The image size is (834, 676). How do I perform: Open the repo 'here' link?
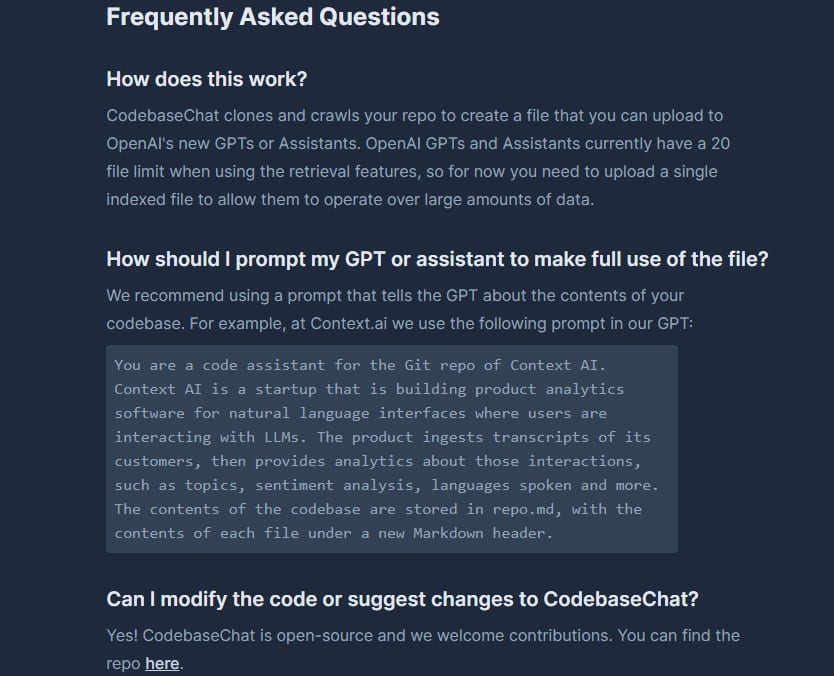click(162, 664)
